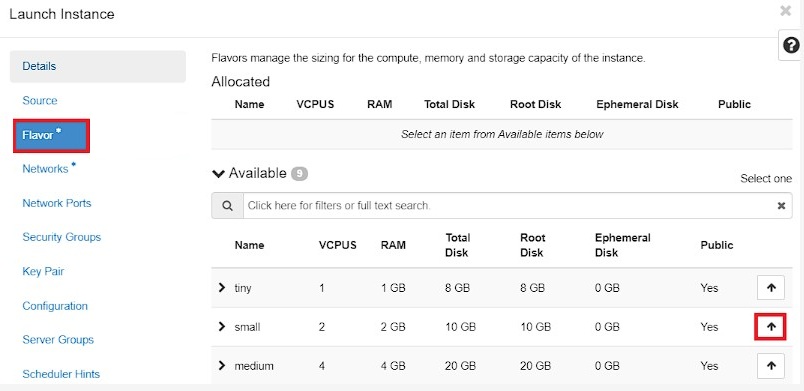Open the Source step
This screenshot has width=804, height=391.
(40, 100)
